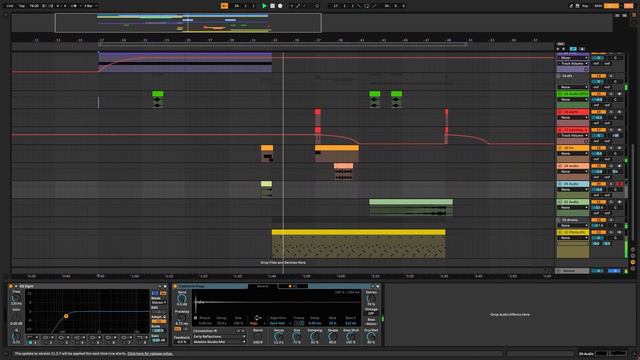The width and height of the screenshot is (640, 360).
Task: Click the Stop button in transport
Action: (272, 6)
